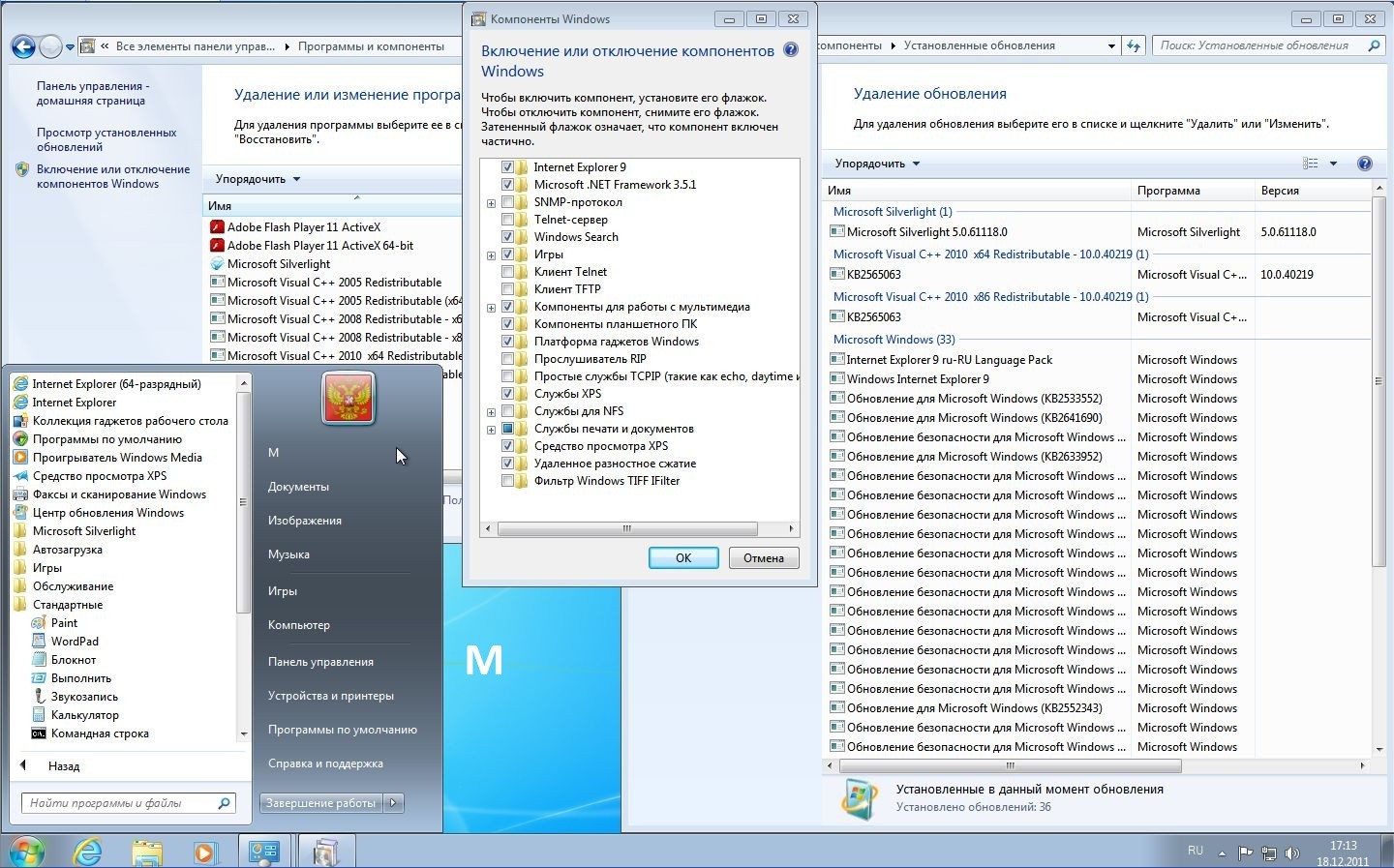This screenshot has height=868, width=1394.
Task: Open Панель управления in Start menu
Action: [x=320, y=662]
